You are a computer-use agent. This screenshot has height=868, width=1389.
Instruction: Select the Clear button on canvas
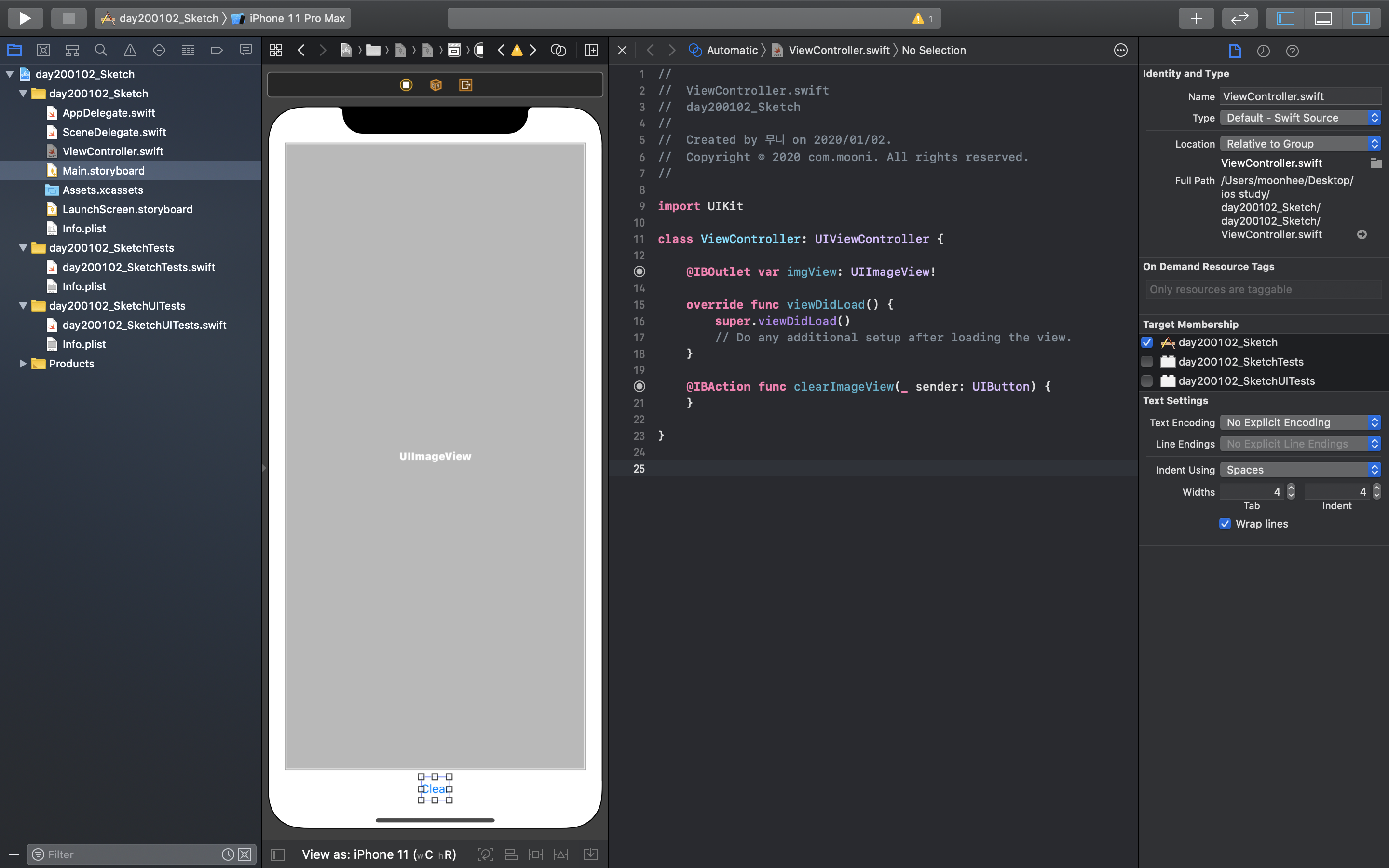[435, 789]
